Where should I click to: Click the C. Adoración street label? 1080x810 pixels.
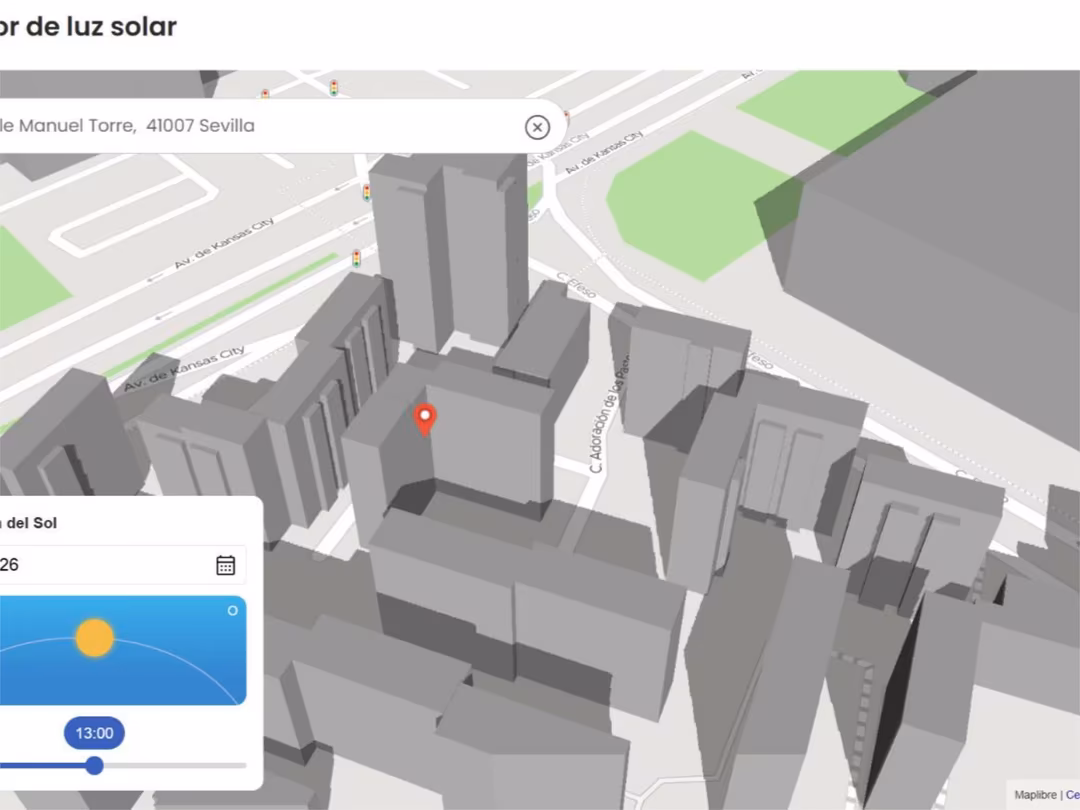coord(608,420)
